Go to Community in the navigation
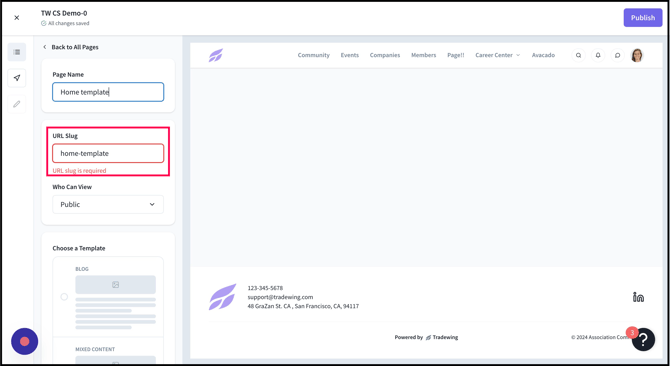670x366 pixels. click(314, 55)
